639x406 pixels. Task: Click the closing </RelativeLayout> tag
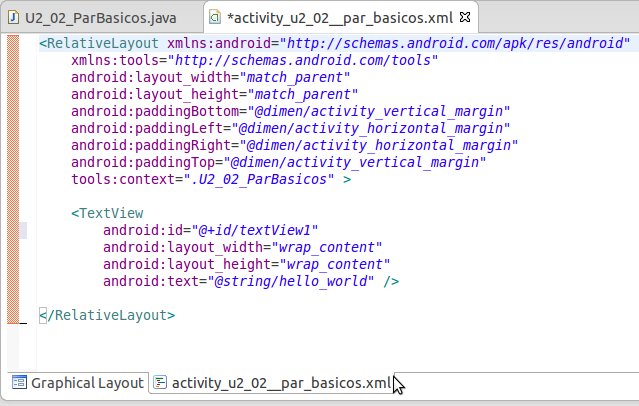tap(107, 315)
